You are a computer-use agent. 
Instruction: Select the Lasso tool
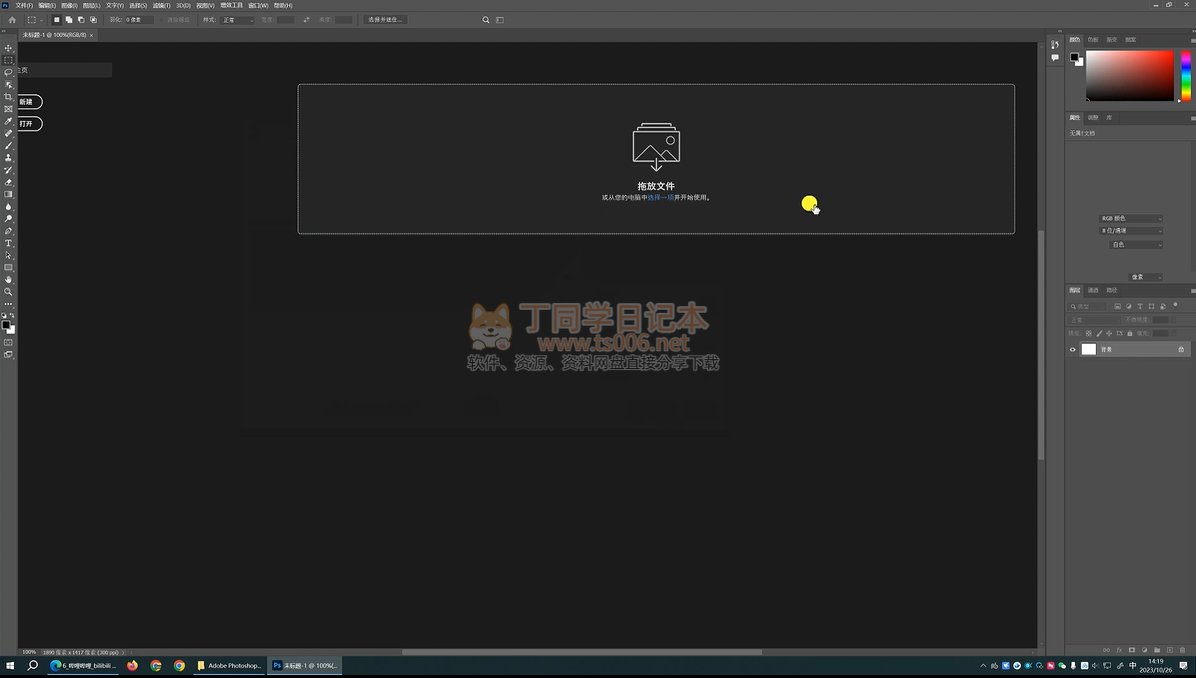coord(9,72)
